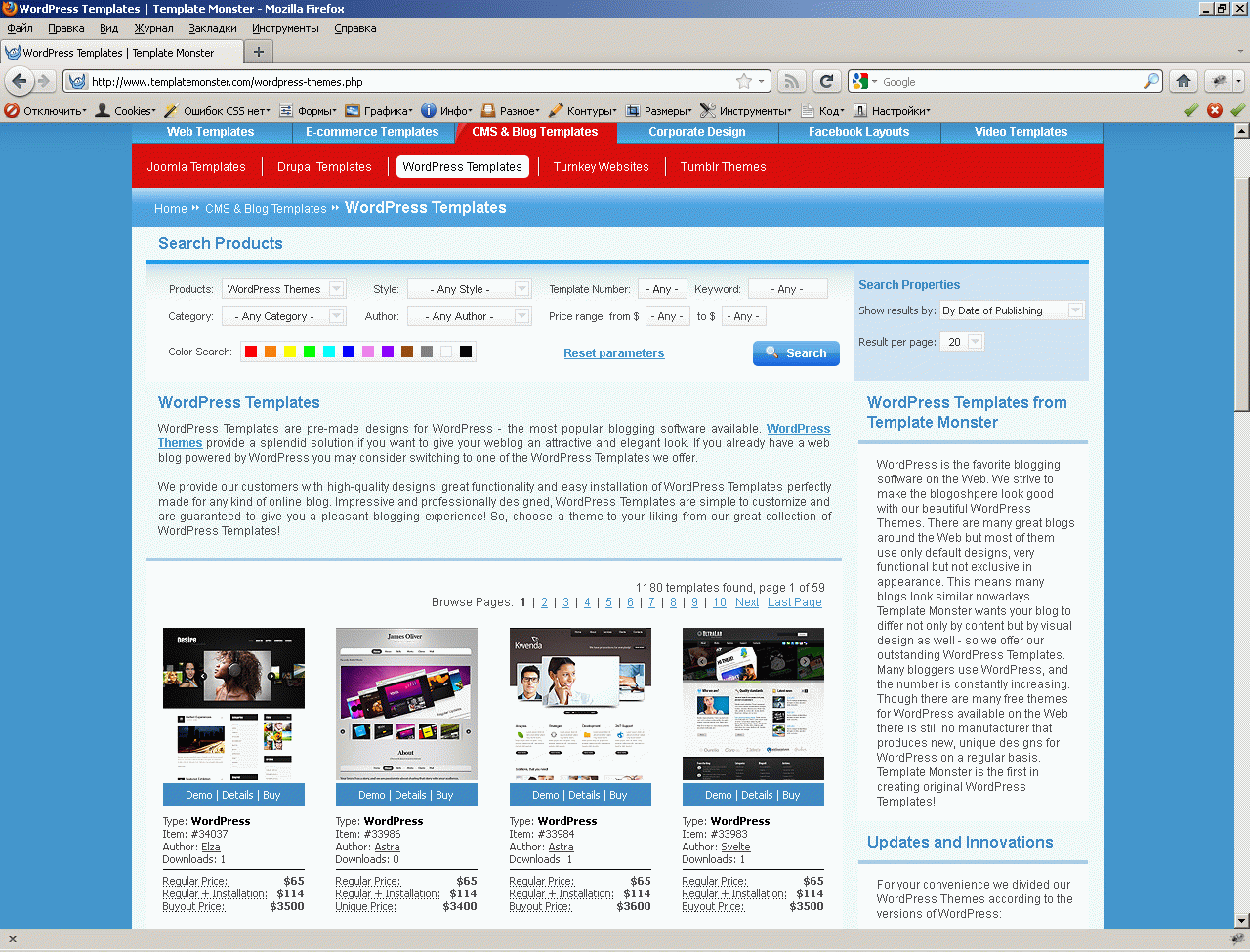This screenshot has width=1250, height=952.
Task: Open the Файл menu
Action: pos(20,28)
